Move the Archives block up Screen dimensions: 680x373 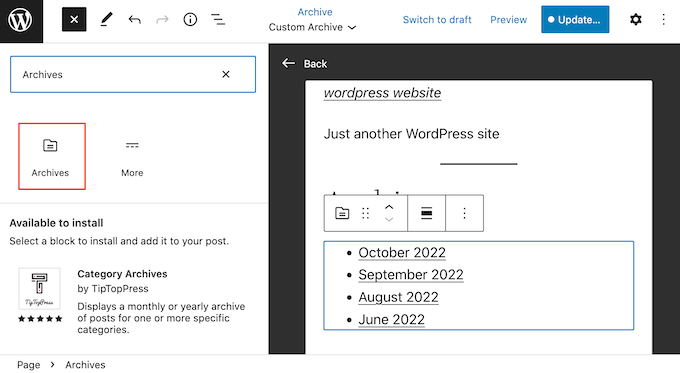(389, 207)
